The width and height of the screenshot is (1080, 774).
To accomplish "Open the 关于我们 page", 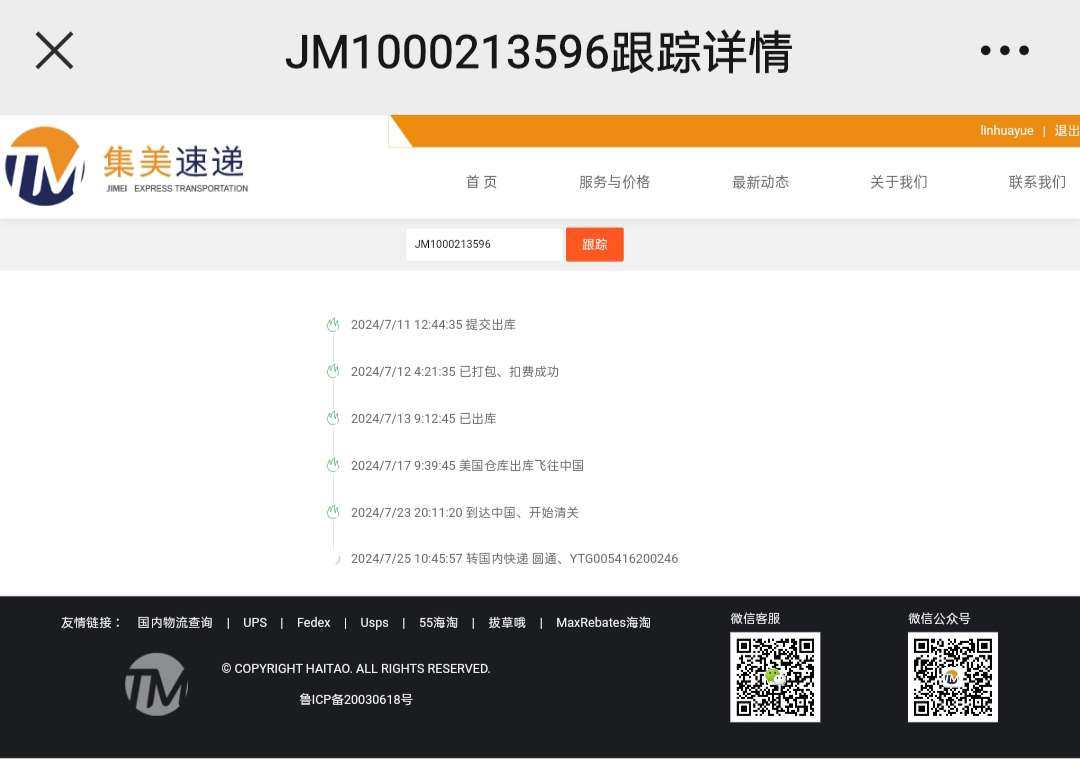I will 898,182.
